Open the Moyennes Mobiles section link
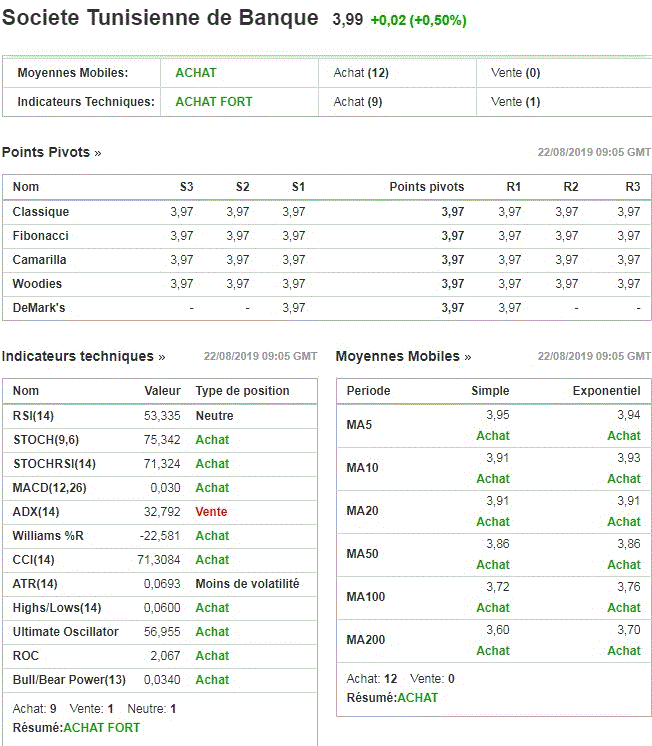The width and height of the screenshot is (652, 746). 403,356
